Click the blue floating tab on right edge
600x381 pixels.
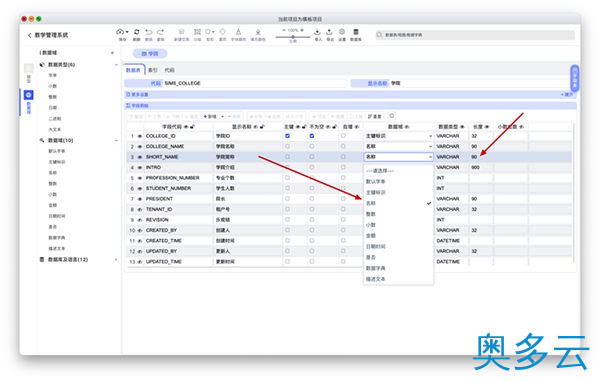[x=574, y=78]
